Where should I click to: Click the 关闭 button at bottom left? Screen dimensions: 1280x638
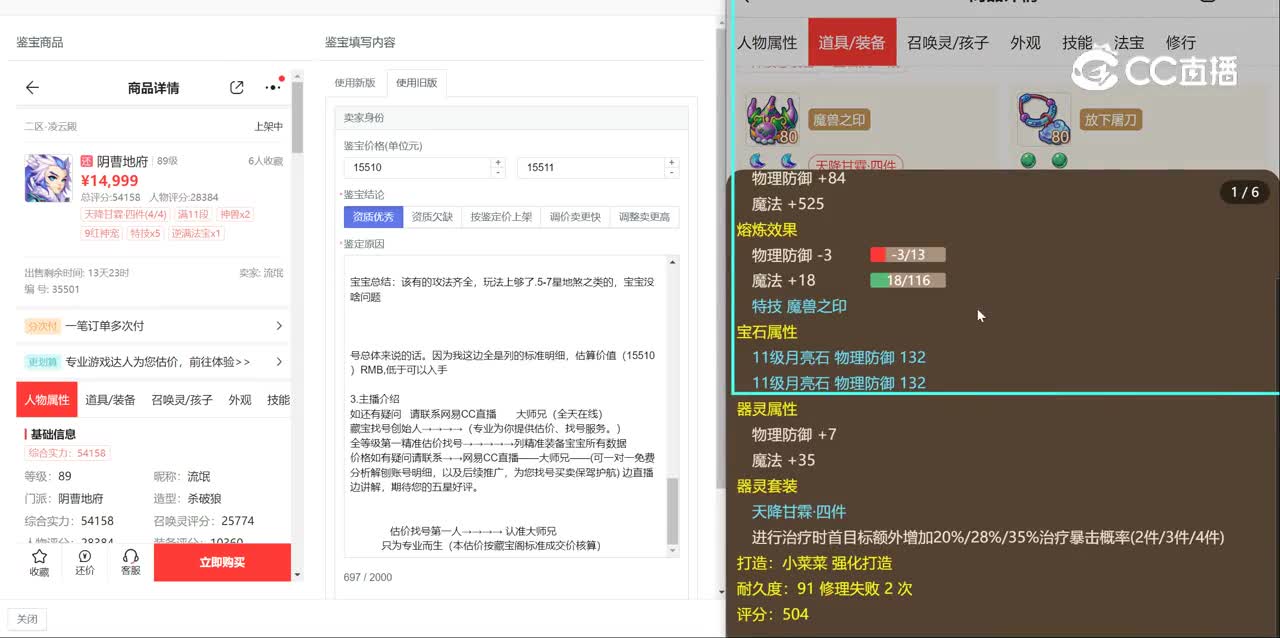(27, 619)
